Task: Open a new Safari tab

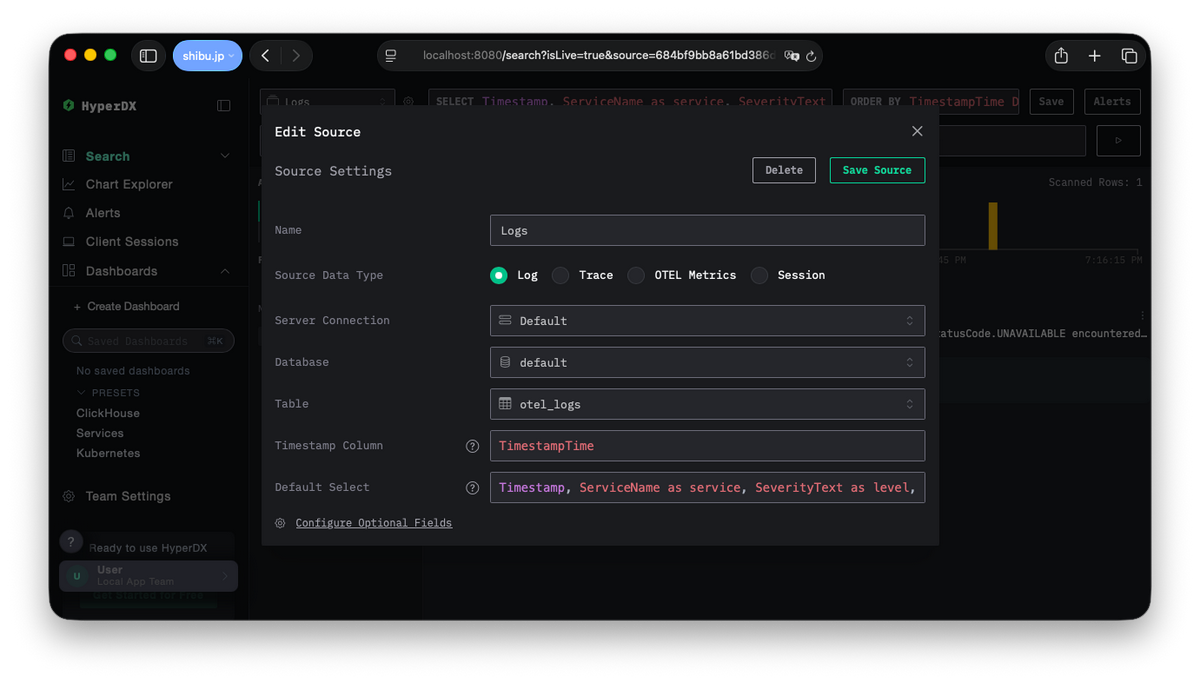Action: click(x=1095, y=56)
